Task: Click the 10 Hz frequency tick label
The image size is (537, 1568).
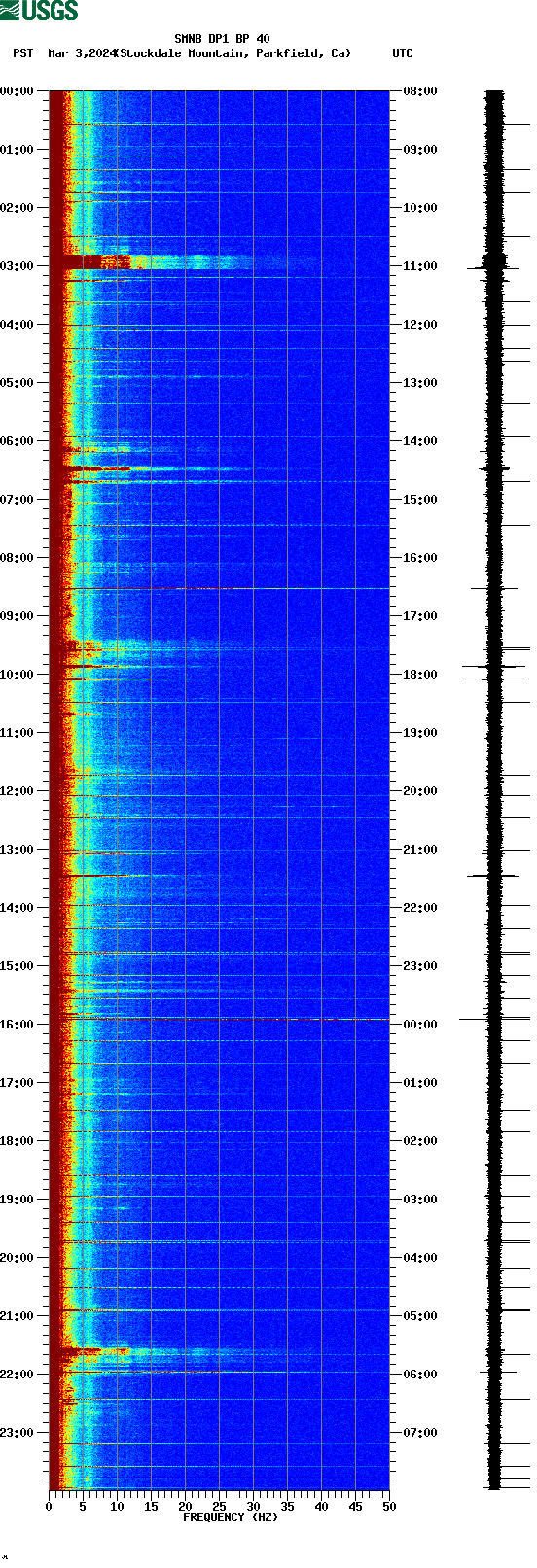Action: [117, 1507]
